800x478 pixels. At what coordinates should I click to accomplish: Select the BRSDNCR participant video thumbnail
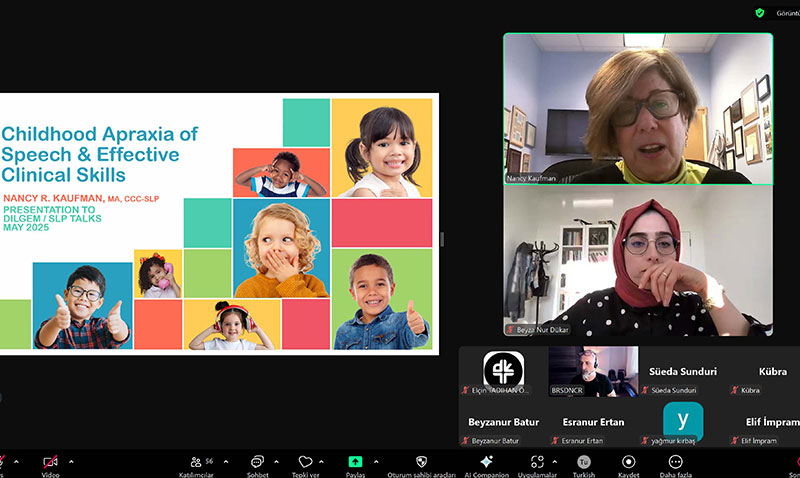coord(593,371)
